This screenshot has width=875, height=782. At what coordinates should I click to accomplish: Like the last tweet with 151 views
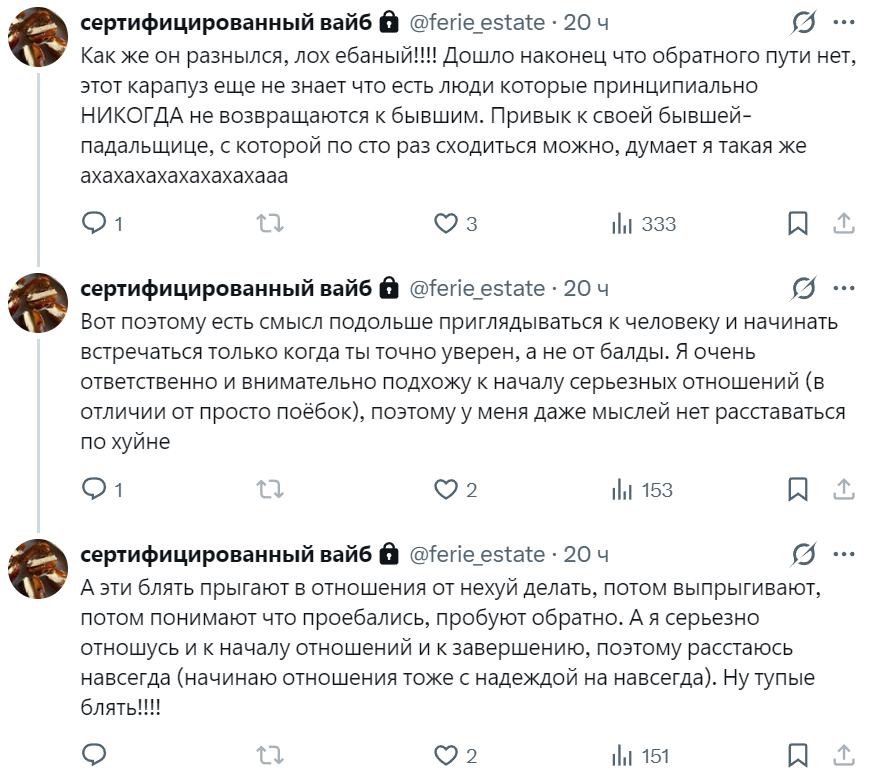(x=445, y=756)
